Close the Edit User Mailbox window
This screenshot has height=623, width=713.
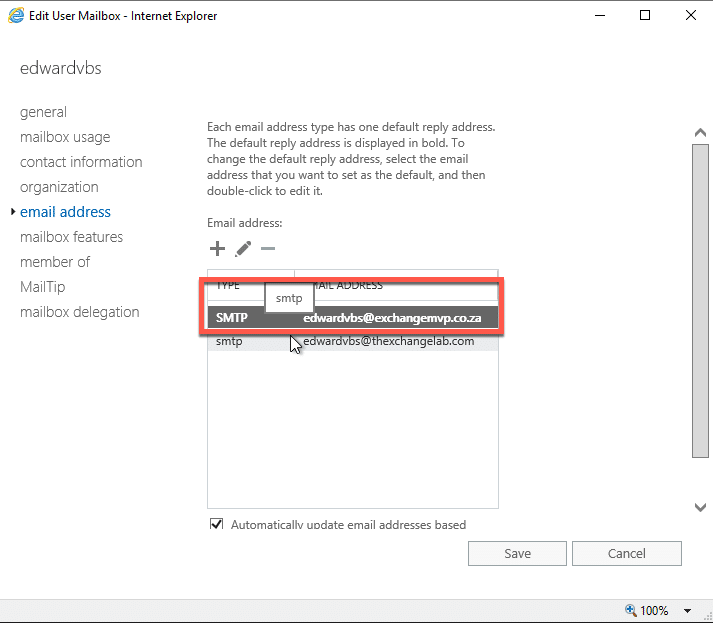(x=691, y=15)
